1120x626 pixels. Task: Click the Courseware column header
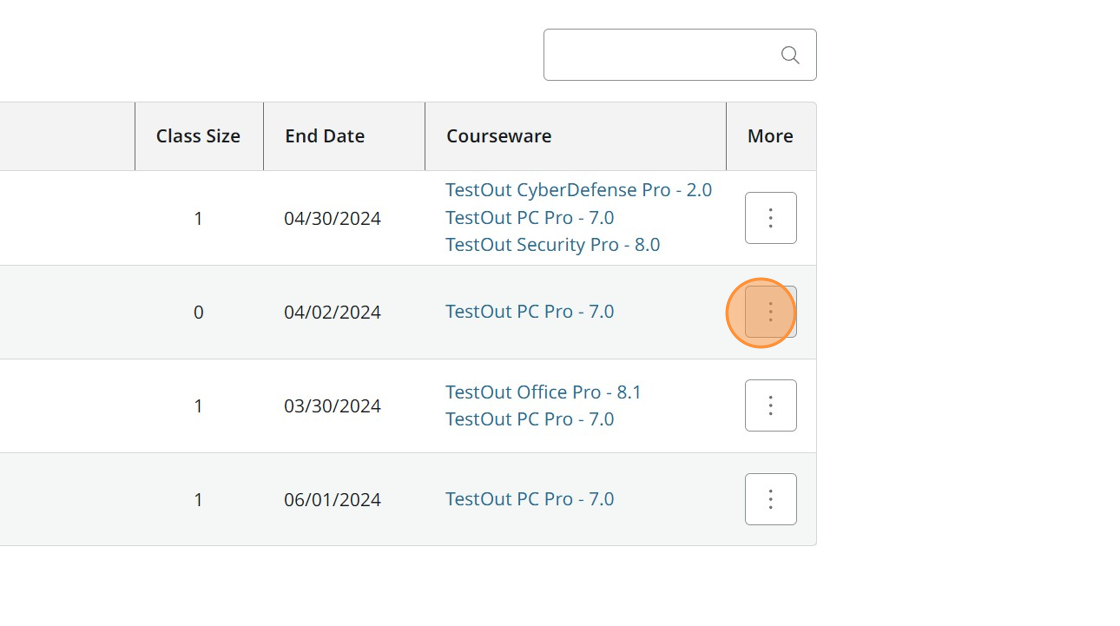(499, 136)
